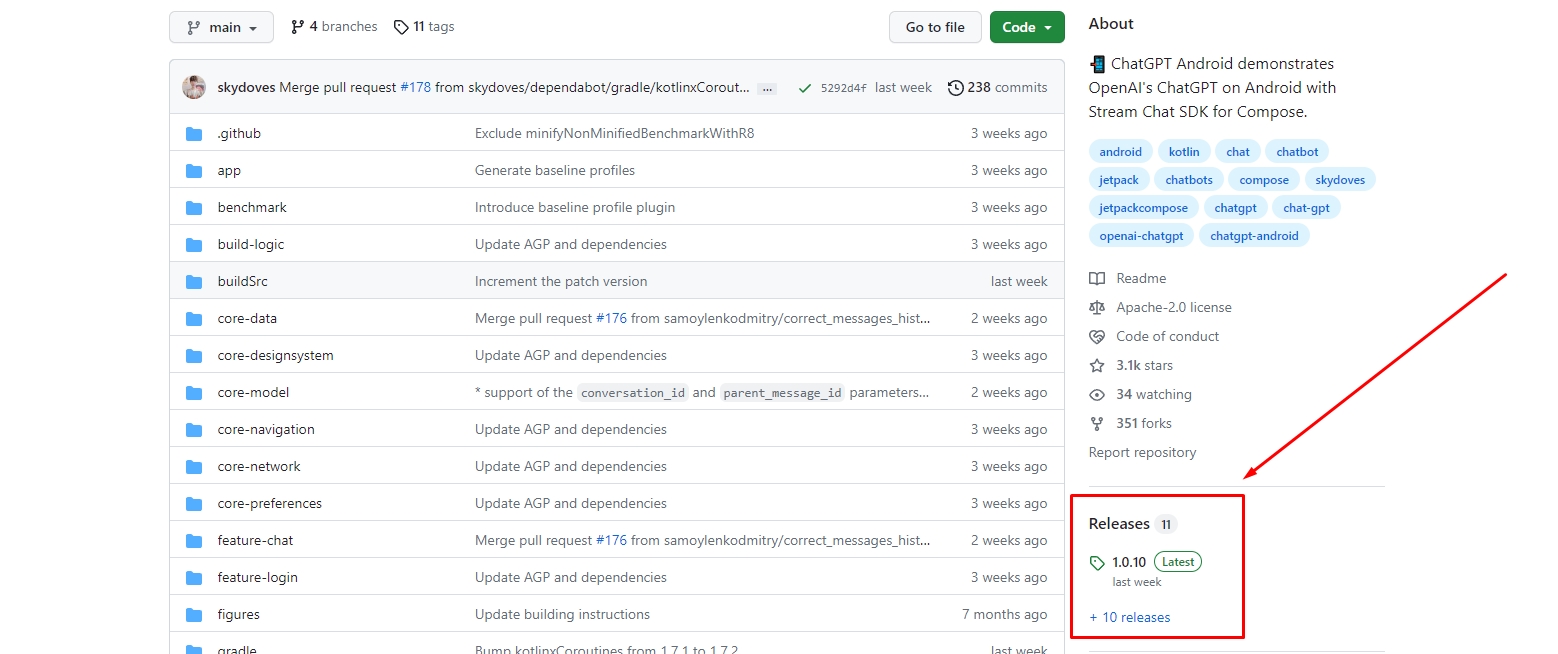Open the .github folder name

coord(239,133)
